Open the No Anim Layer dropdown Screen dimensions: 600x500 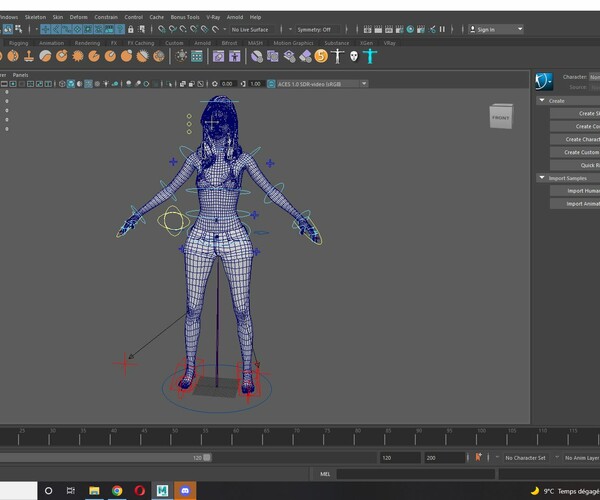582,458
